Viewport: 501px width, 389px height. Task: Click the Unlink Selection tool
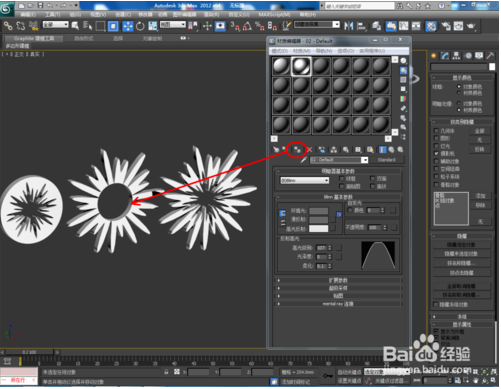21,26
